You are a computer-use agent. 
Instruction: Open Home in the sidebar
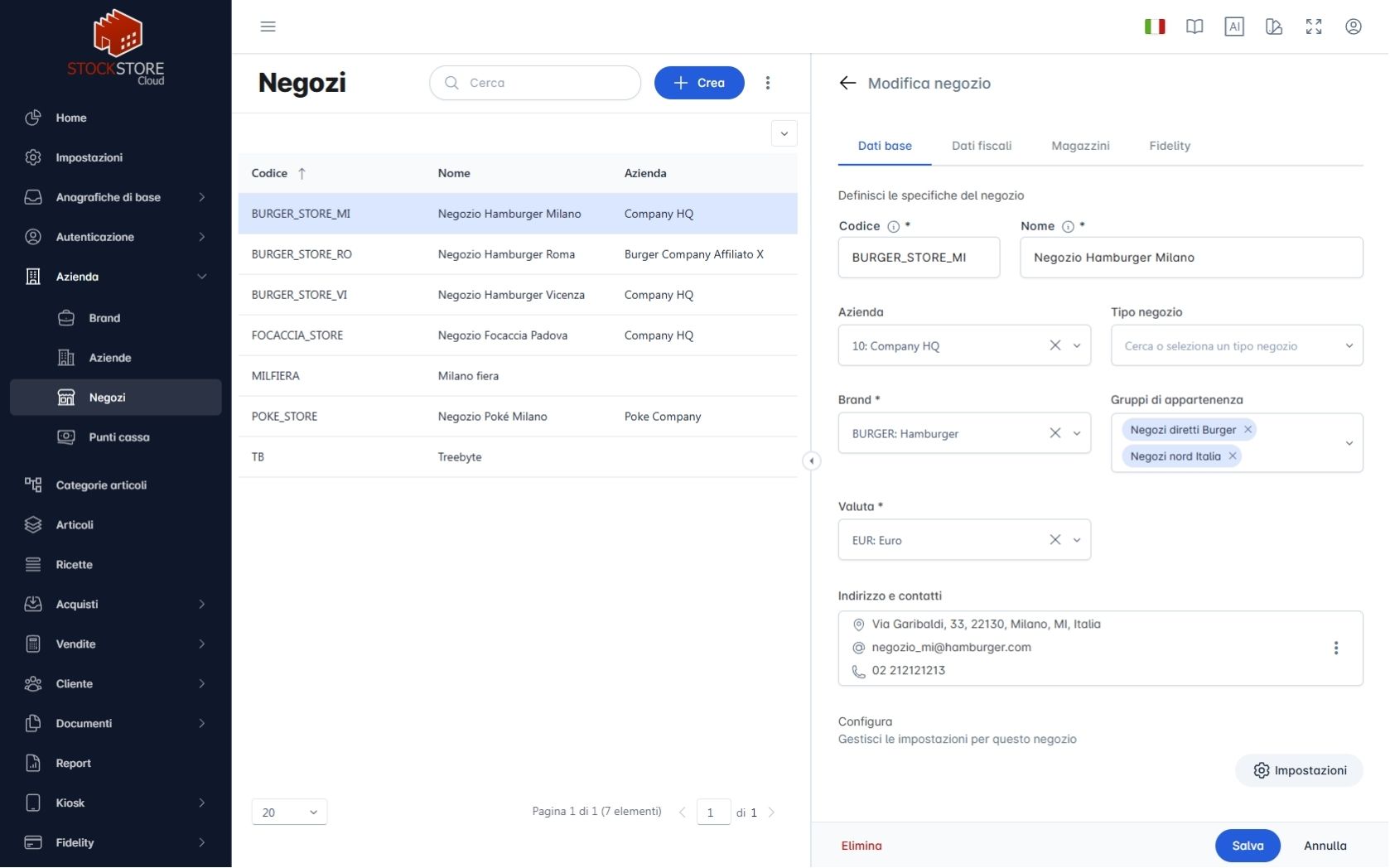coord(116,118)
